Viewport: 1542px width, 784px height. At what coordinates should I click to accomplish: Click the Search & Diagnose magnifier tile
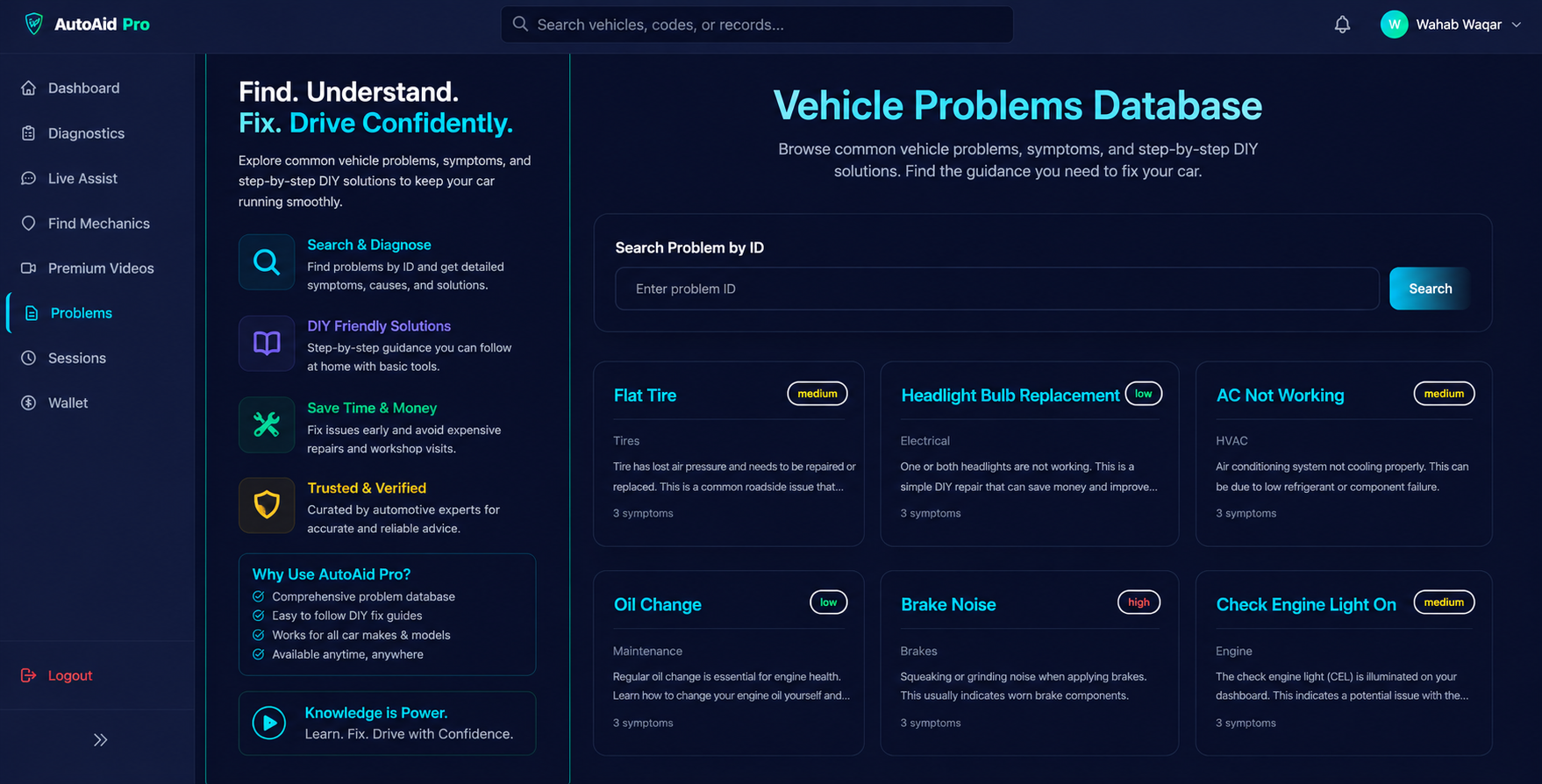(x=267, y=261)
